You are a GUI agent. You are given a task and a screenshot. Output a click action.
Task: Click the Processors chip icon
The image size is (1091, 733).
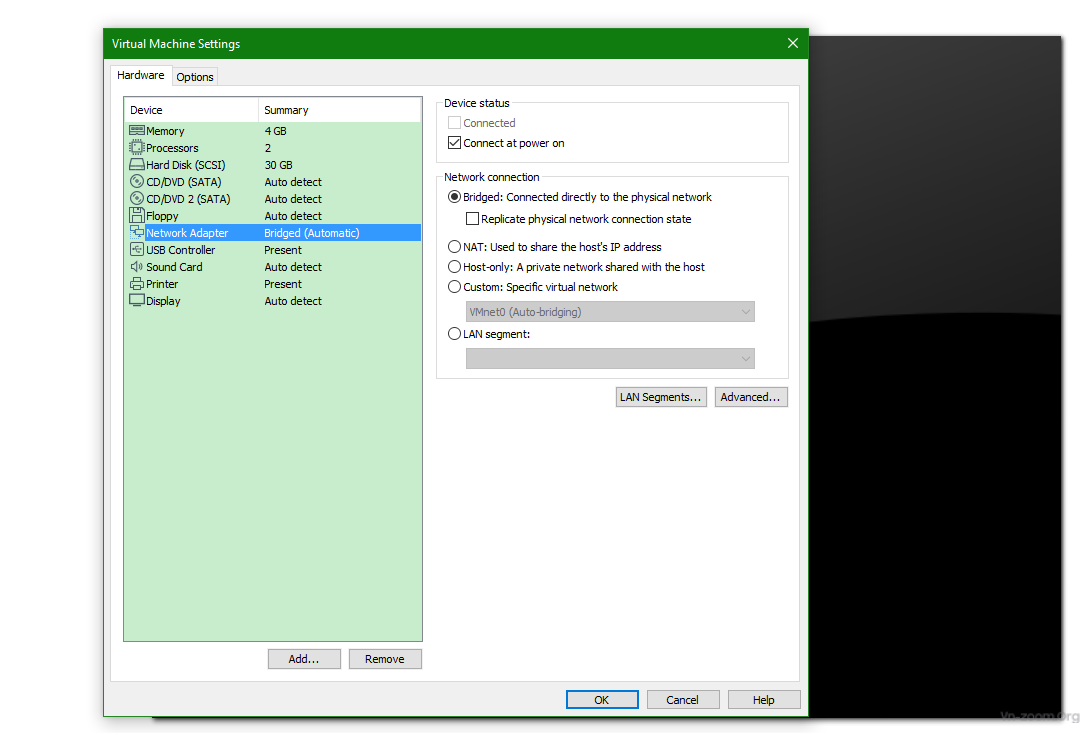click(137, 148)
